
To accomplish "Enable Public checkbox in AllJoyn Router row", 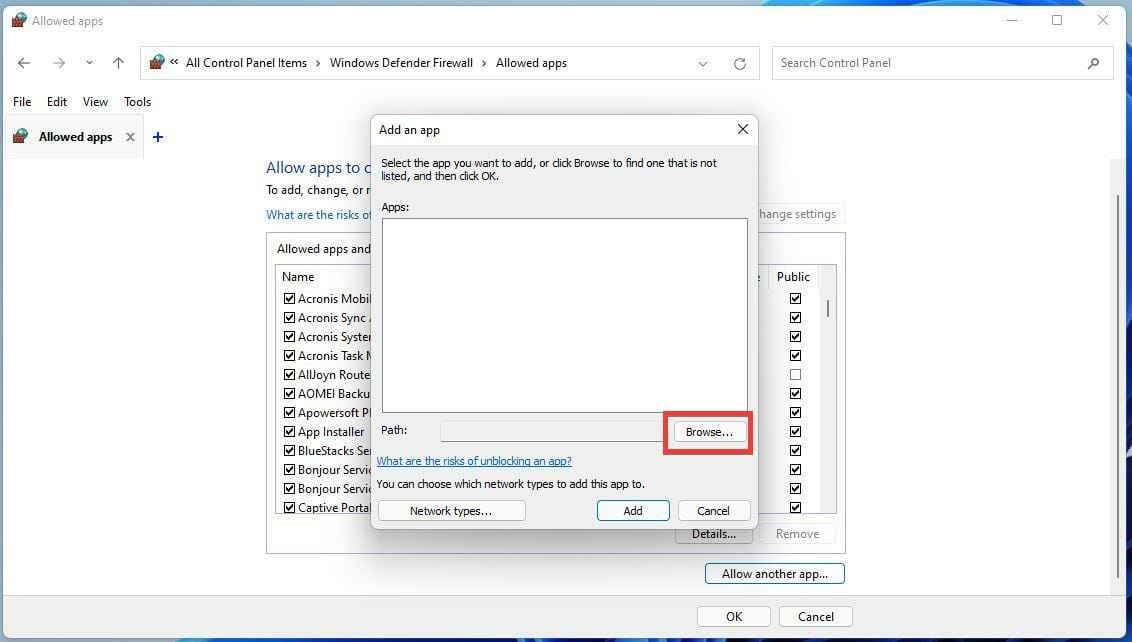I will click(x=796, y=375).
